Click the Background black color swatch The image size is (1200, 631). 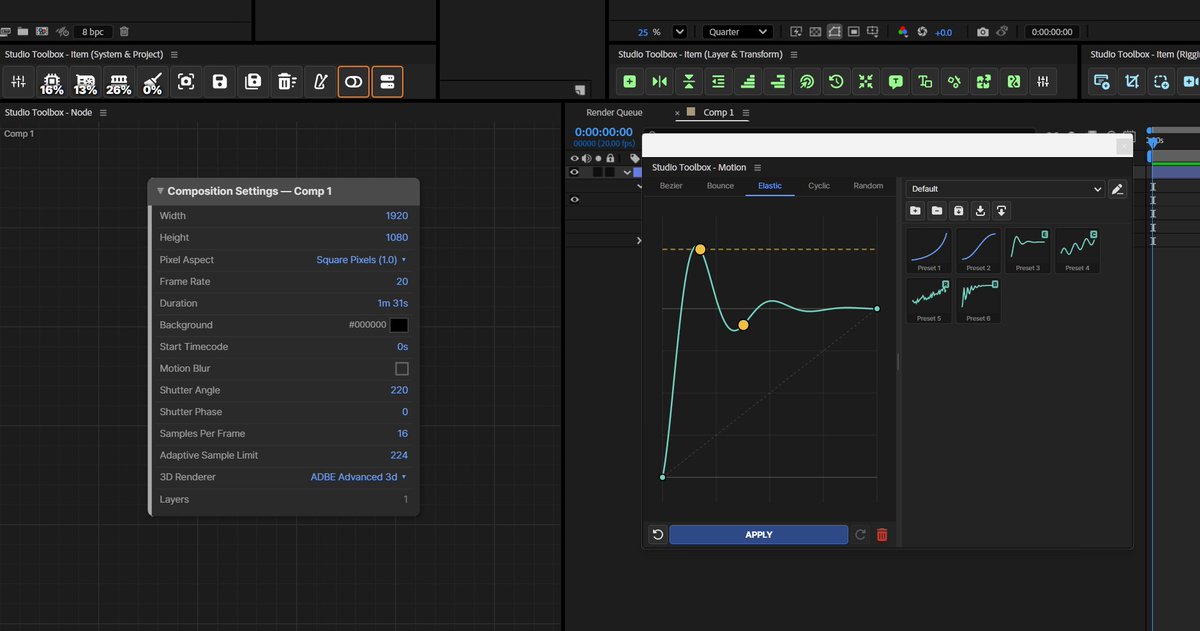[x=399, y=325]
